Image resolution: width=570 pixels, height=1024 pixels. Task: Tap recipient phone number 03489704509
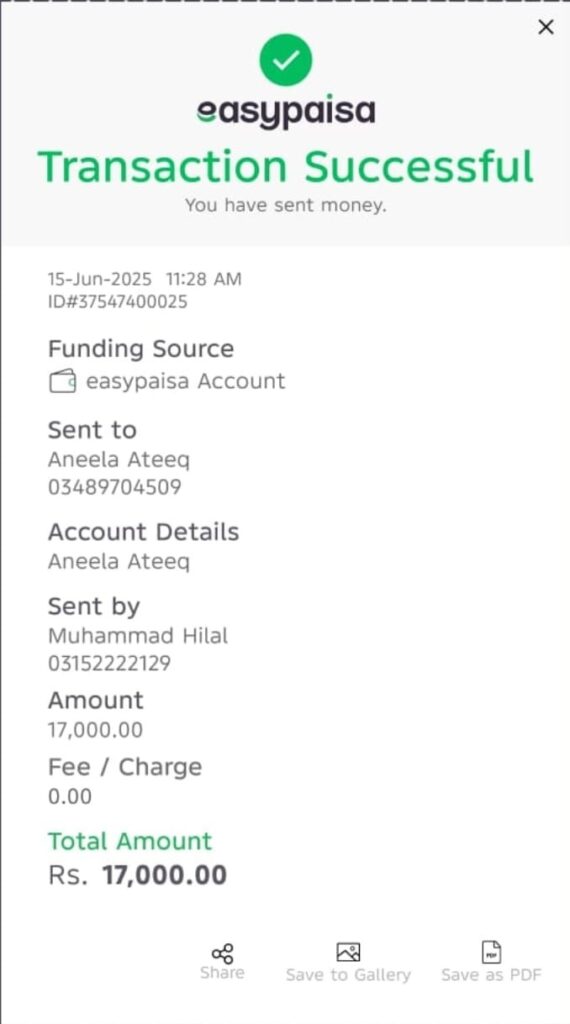click(115, 487)
